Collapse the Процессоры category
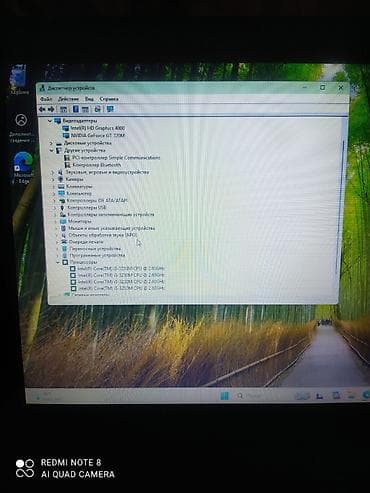Image resolution: width=370 pixels, height=493 pixels. (58, 262)
